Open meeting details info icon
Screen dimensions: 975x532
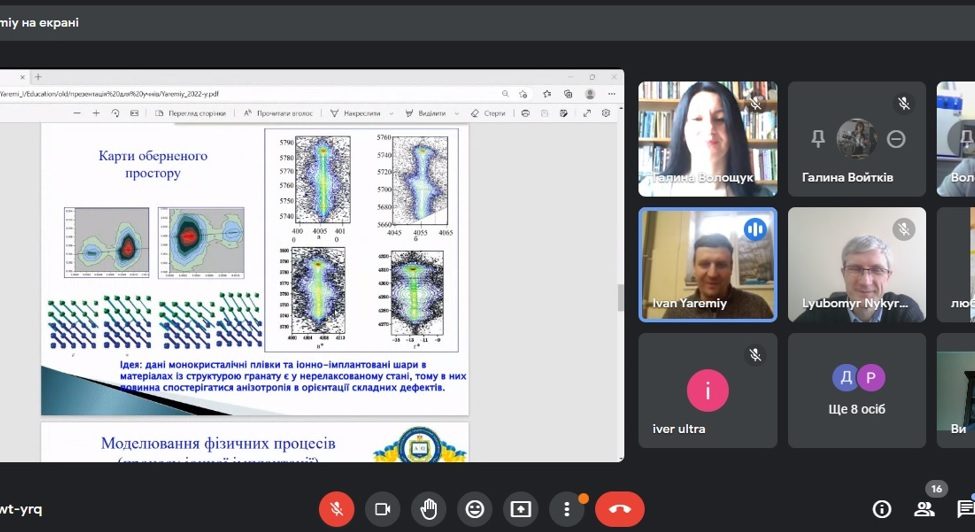point(882,509)
